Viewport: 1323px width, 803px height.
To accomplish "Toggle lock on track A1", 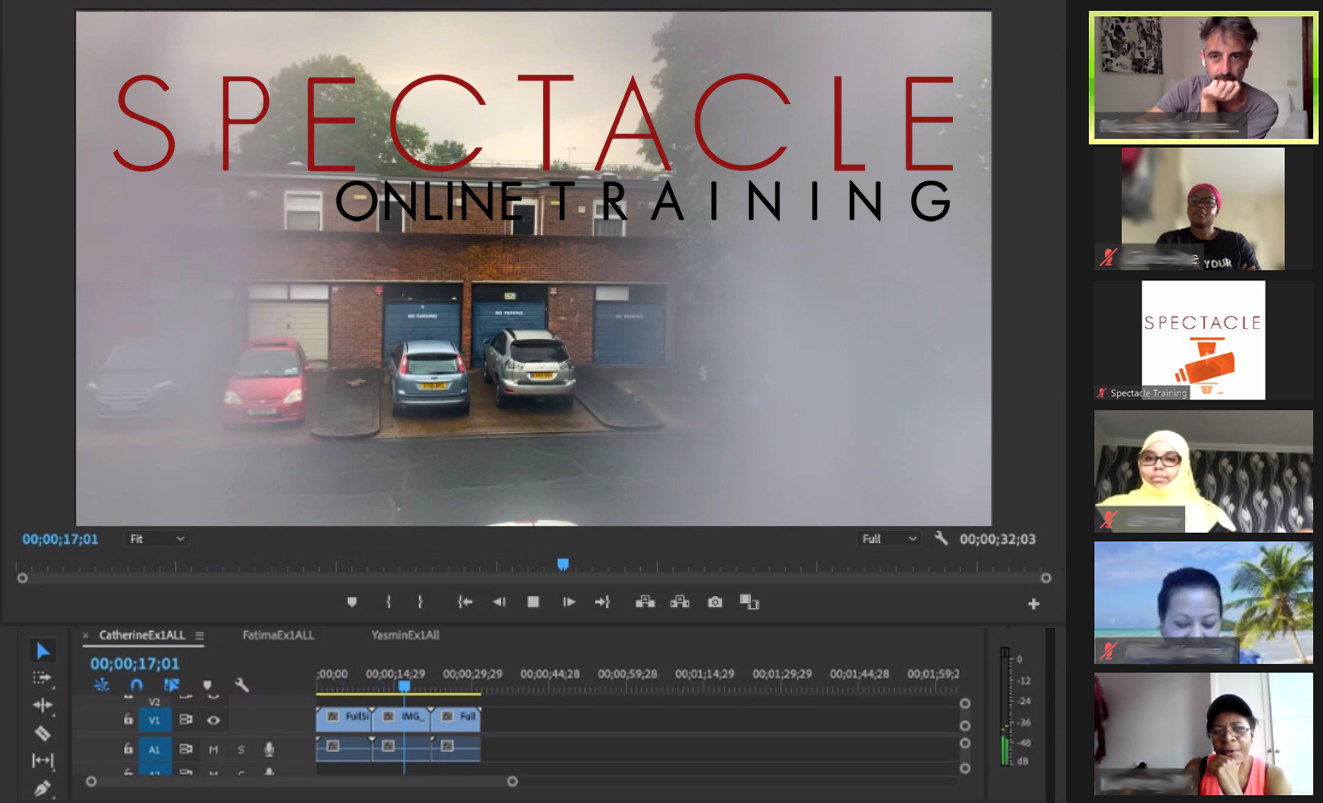I will tap(128, 749).
